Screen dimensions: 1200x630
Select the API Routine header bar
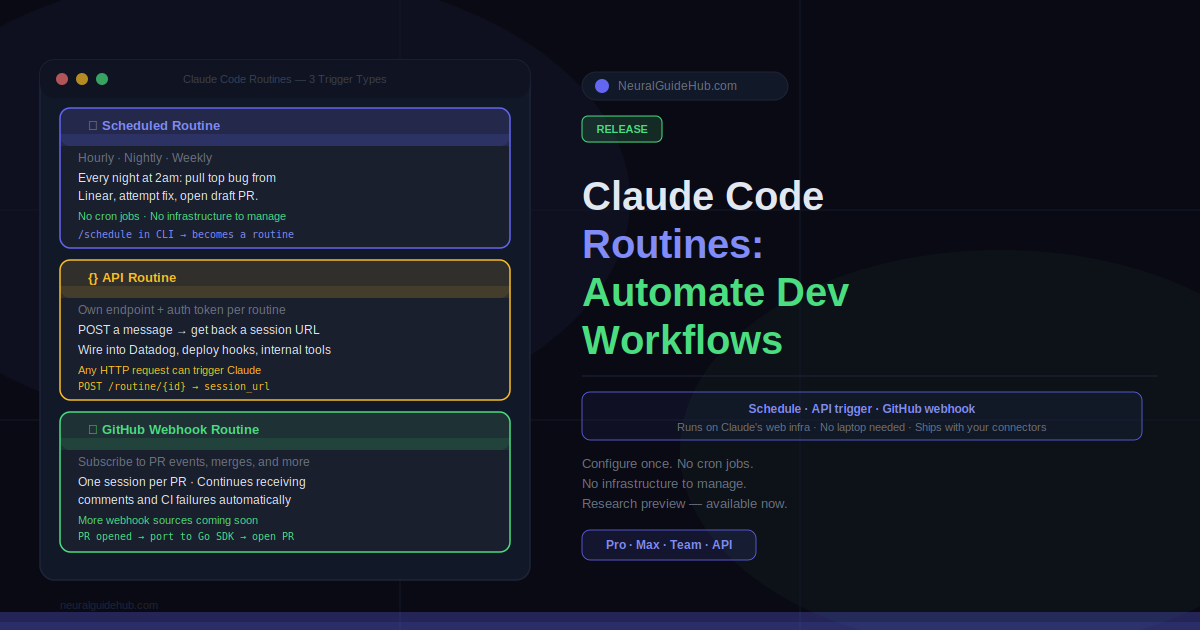point(285,278)
